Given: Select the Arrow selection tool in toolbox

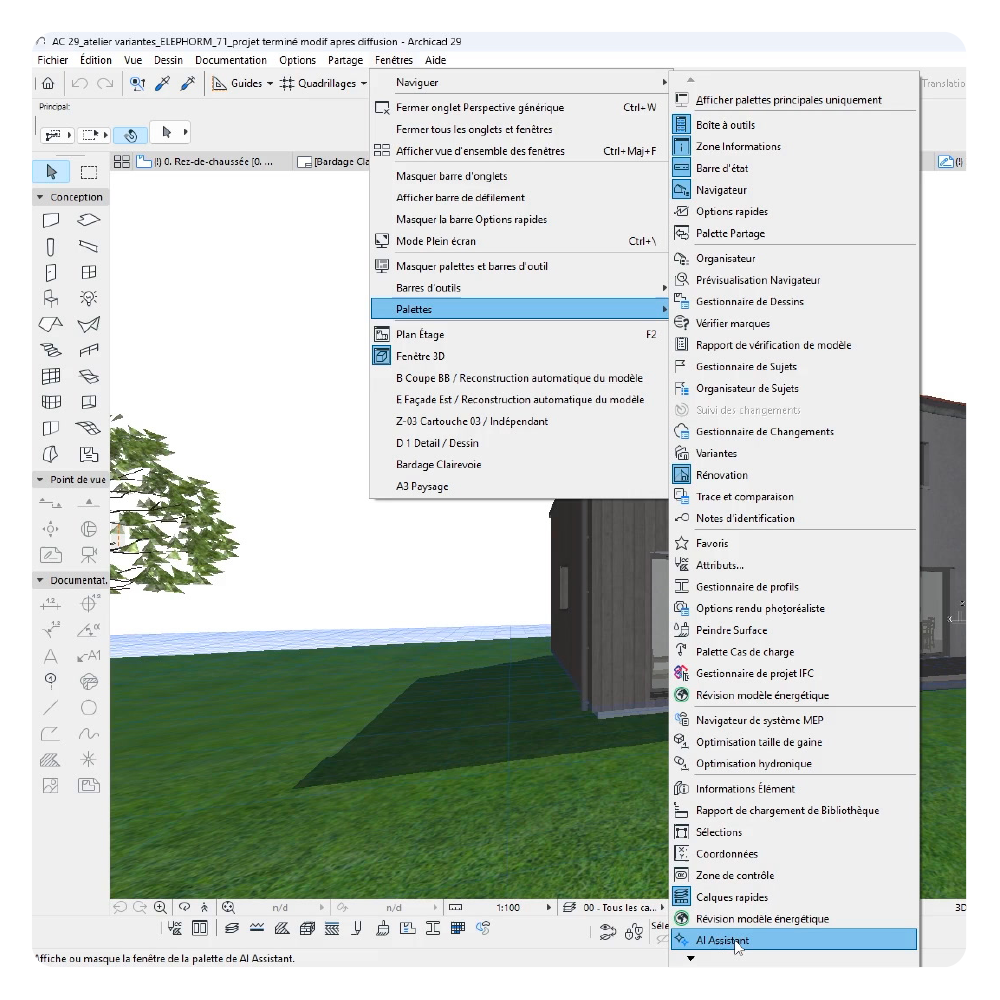Looking at the screenshot, I should coord(52,172).
